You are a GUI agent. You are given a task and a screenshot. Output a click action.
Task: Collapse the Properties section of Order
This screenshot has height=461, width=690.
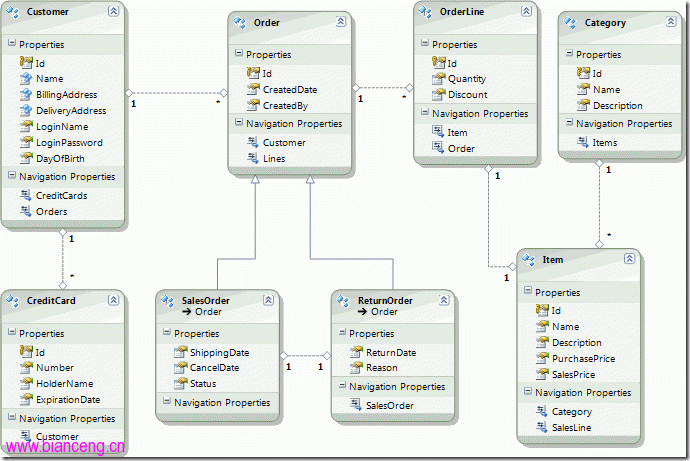239,53
